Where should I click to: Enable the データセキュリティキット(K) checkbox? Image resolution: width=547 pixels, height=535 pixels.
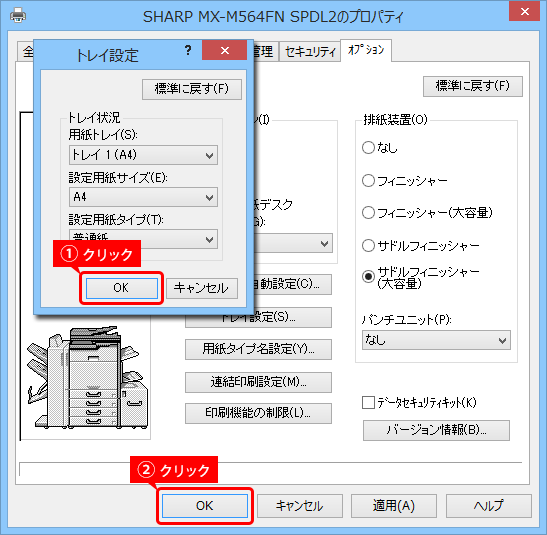point(368,402)
